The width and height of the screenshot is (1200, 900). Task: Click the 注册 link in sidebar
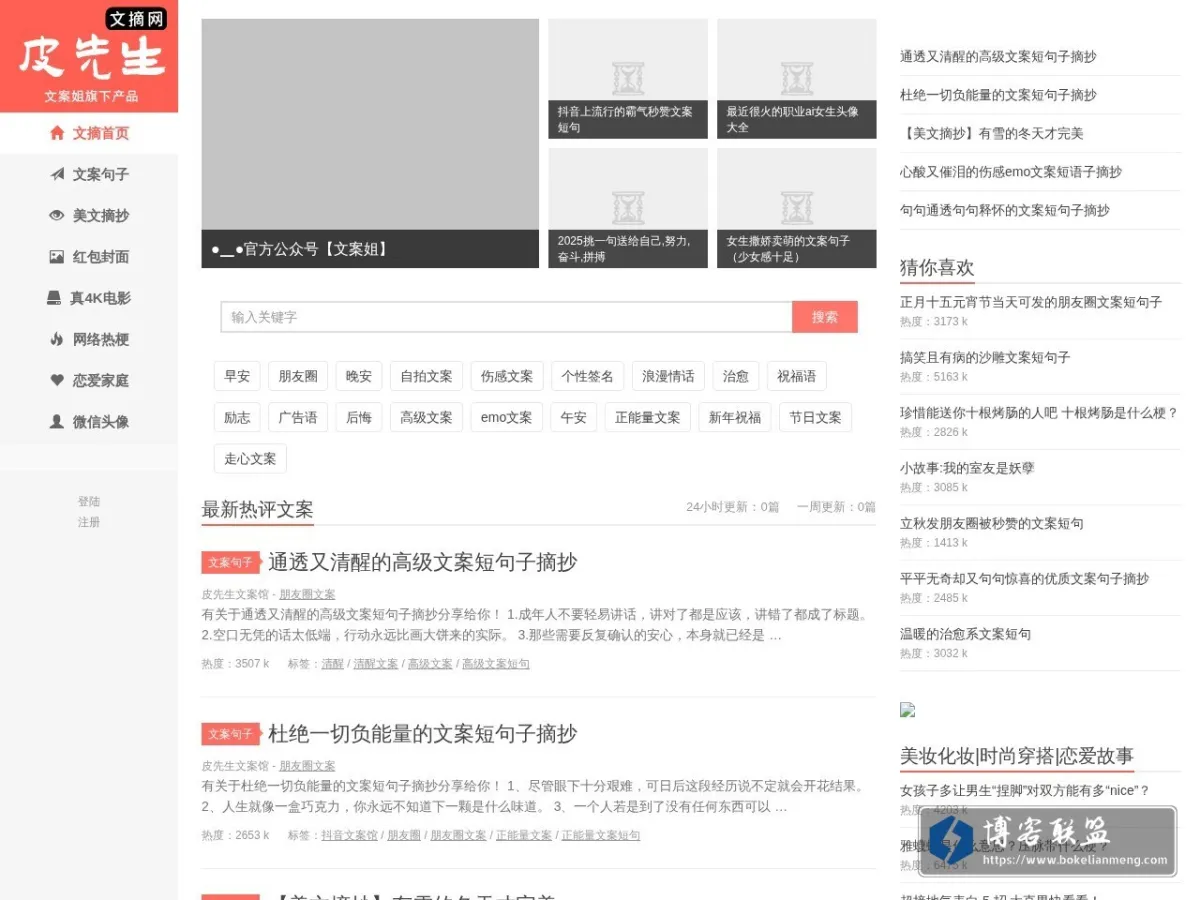pos(89,522)
